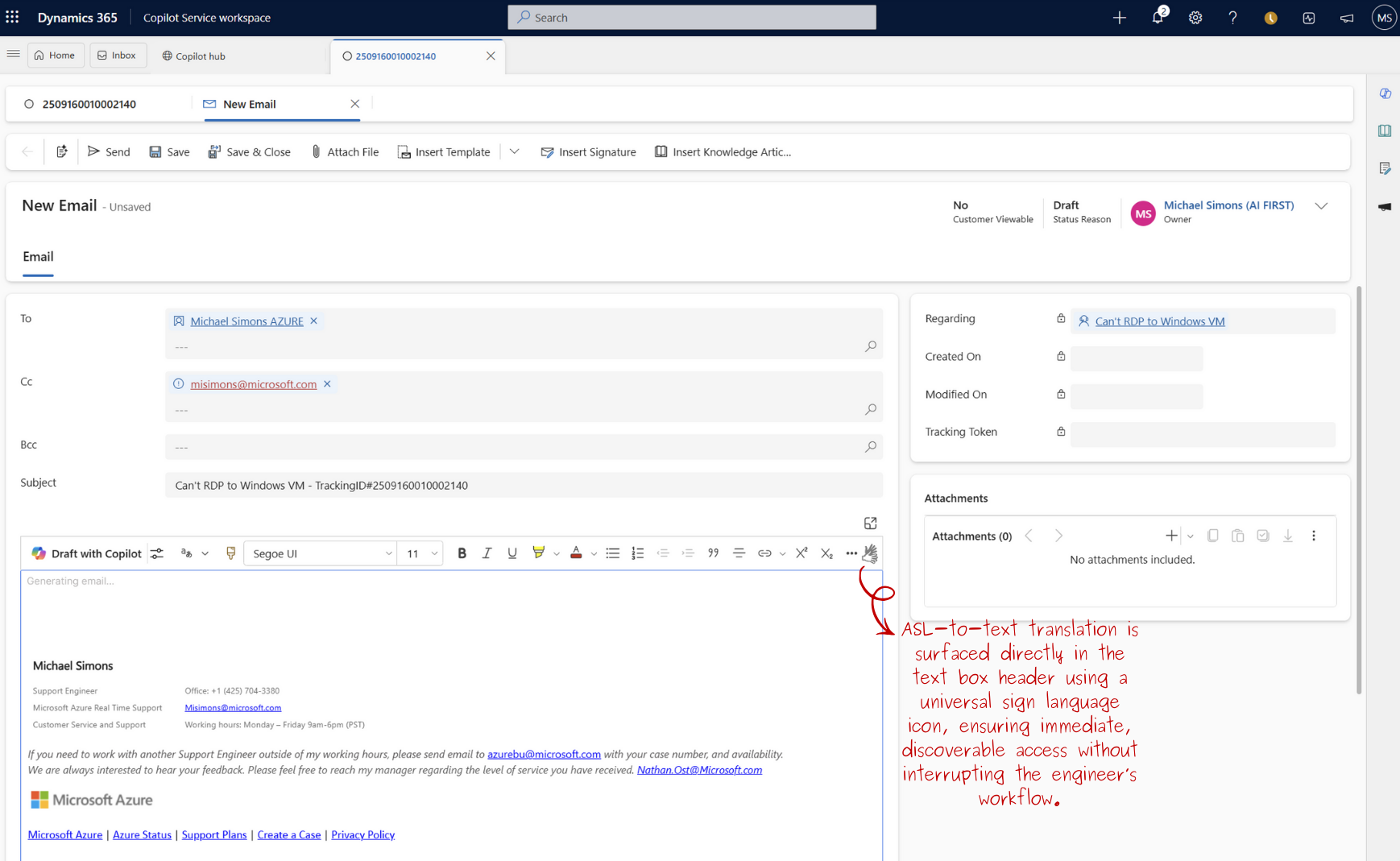Screen dimensions: 1400x861
Task: Insert a numbered list in the email body
Action: pyautogui.click(x=637, y=553)
